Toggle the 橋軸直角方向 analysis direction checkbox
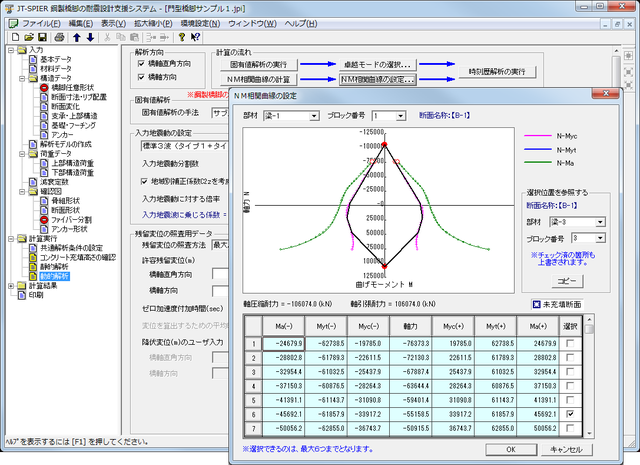Viewport: 640px width, 465px height. point(141,63)
